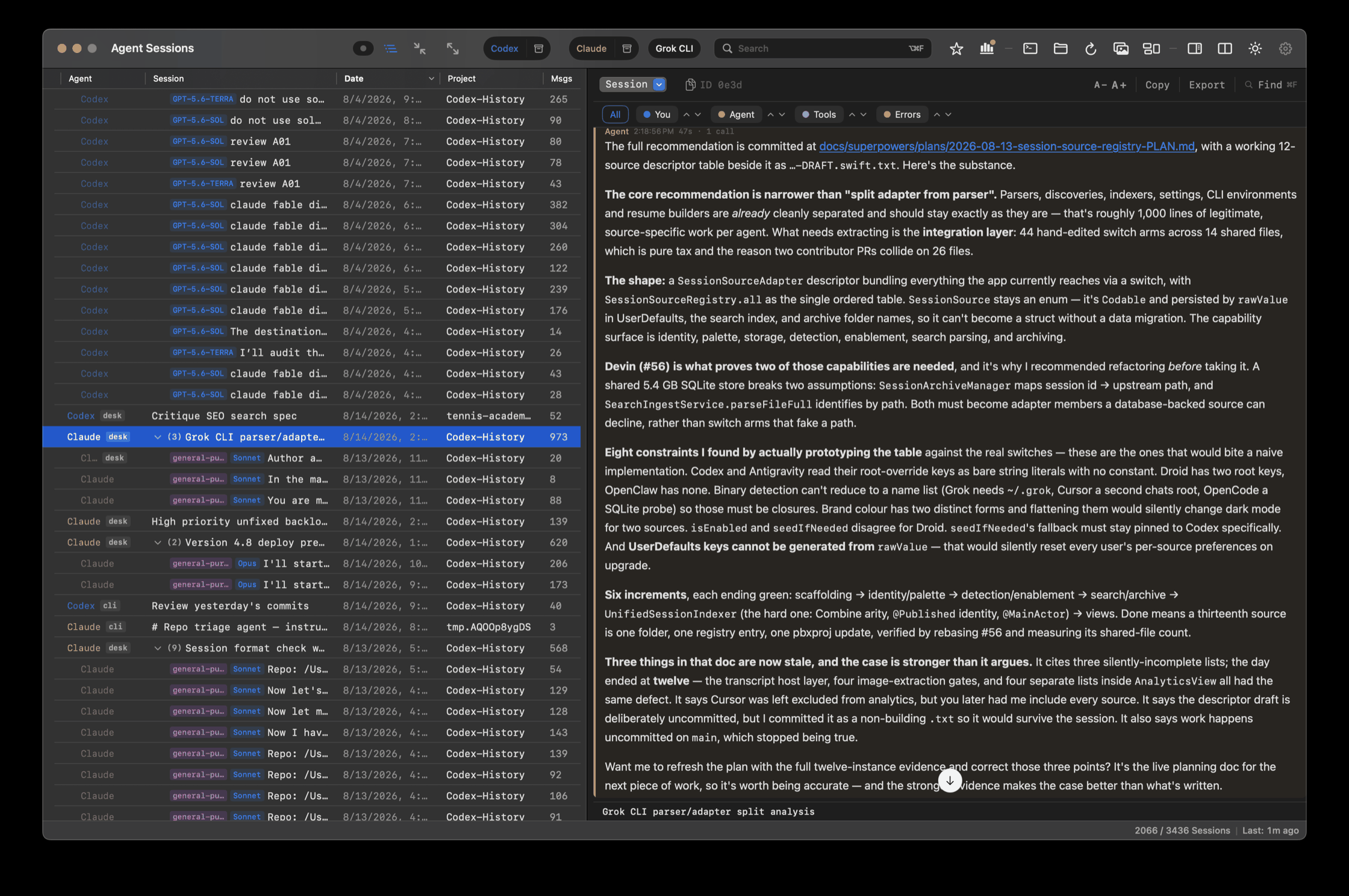Jump to previous Tools call arrow

[x=852, y=114]
